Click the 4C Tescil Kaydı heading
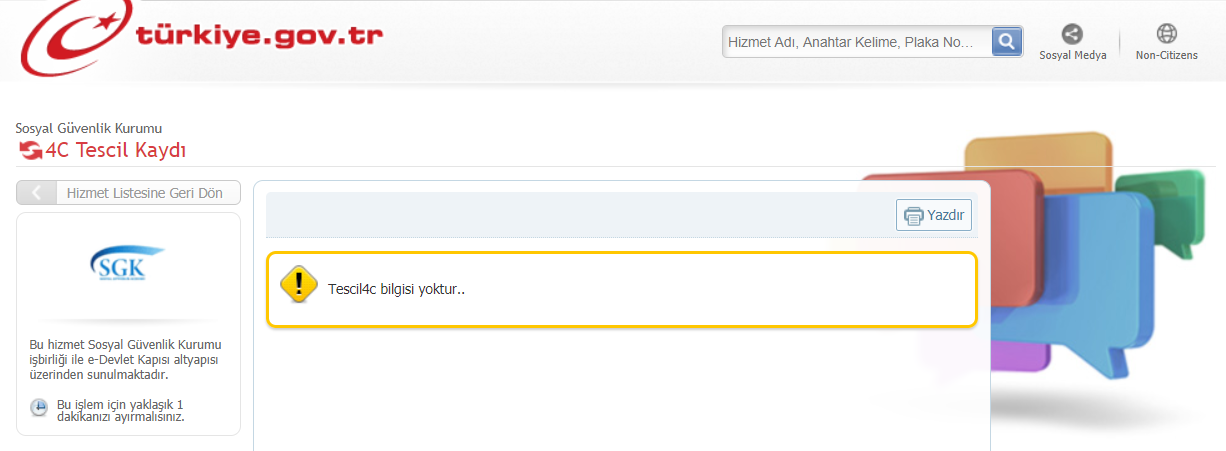Viewport: 1226px width, 451px height. [x=116, y=151]
